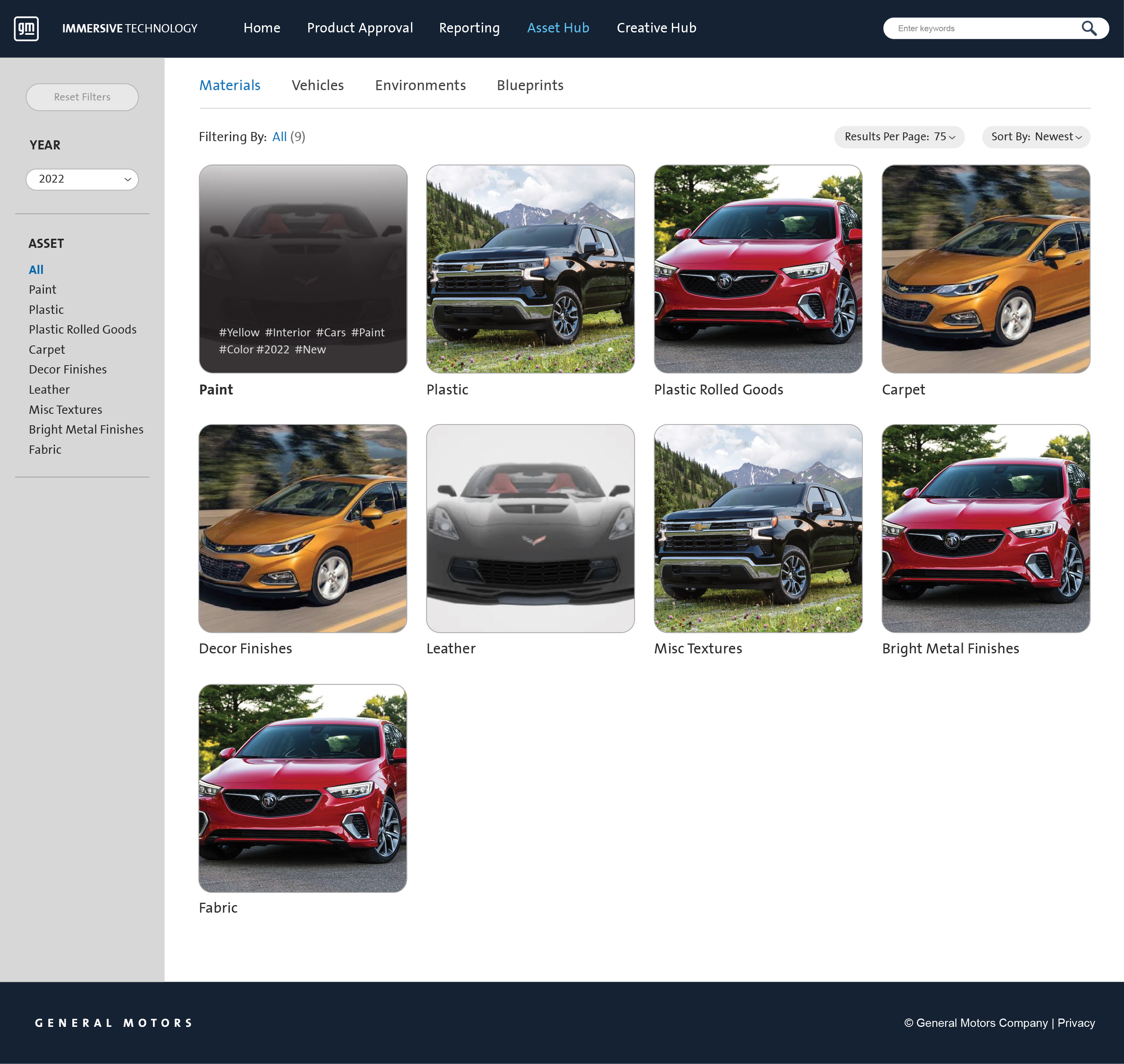The height and width of the screenshot is (1064, 1124).
Task: Click the GM logo icon
Action: (26, 28)
